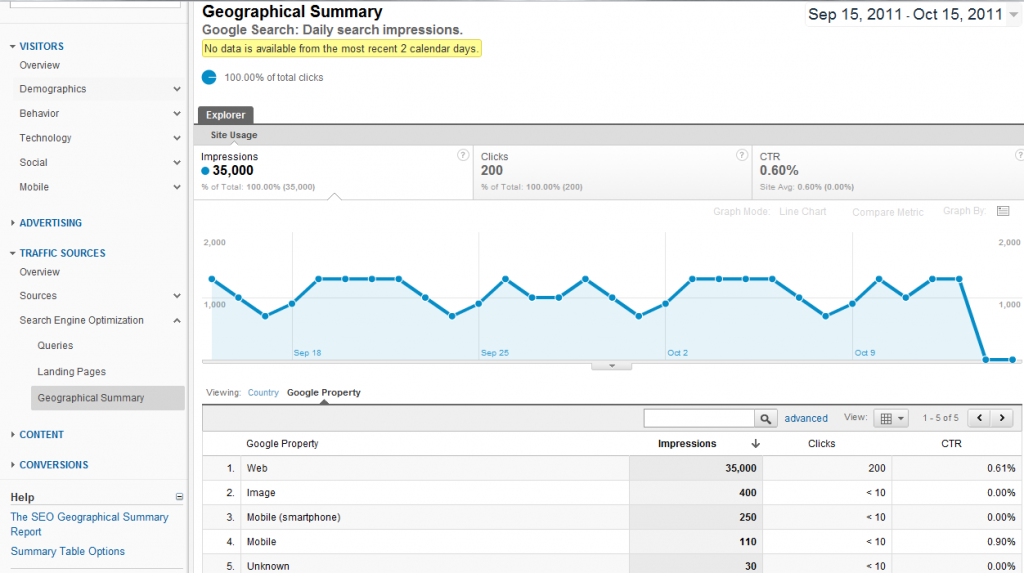This screenshot has height=573, width=1024.
Task: Click the Graph By icon
Action: point(1003,211)
